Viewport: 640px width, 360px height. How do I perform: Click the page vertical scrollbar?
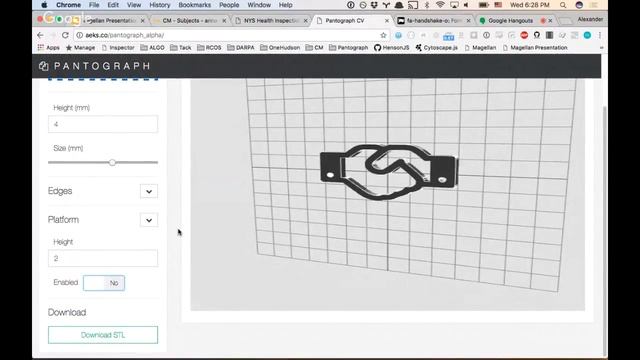pyautogui.click(x=604, y=231)
